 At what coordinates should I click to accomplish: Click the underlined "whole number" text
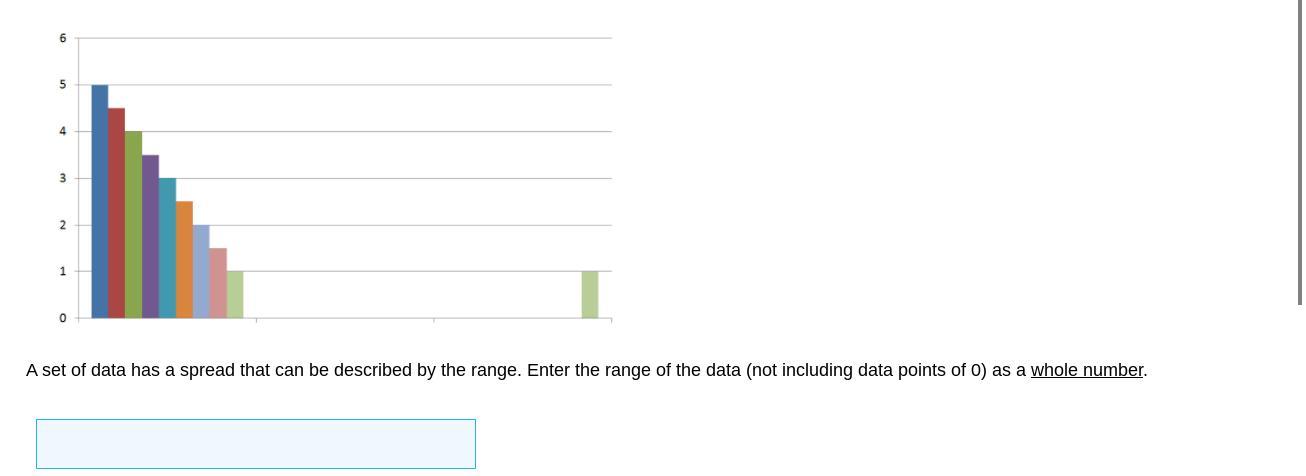pyautogui.click(x=1086, y=370)
